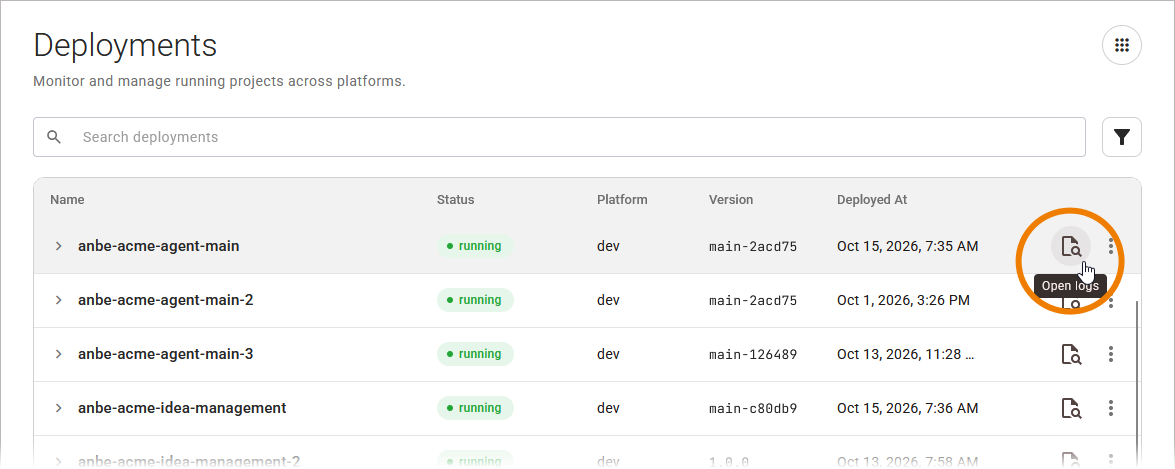Expand the anbe-acme-agent-main row
This screenshot has height=469, width=1175.
click(58, 246)
